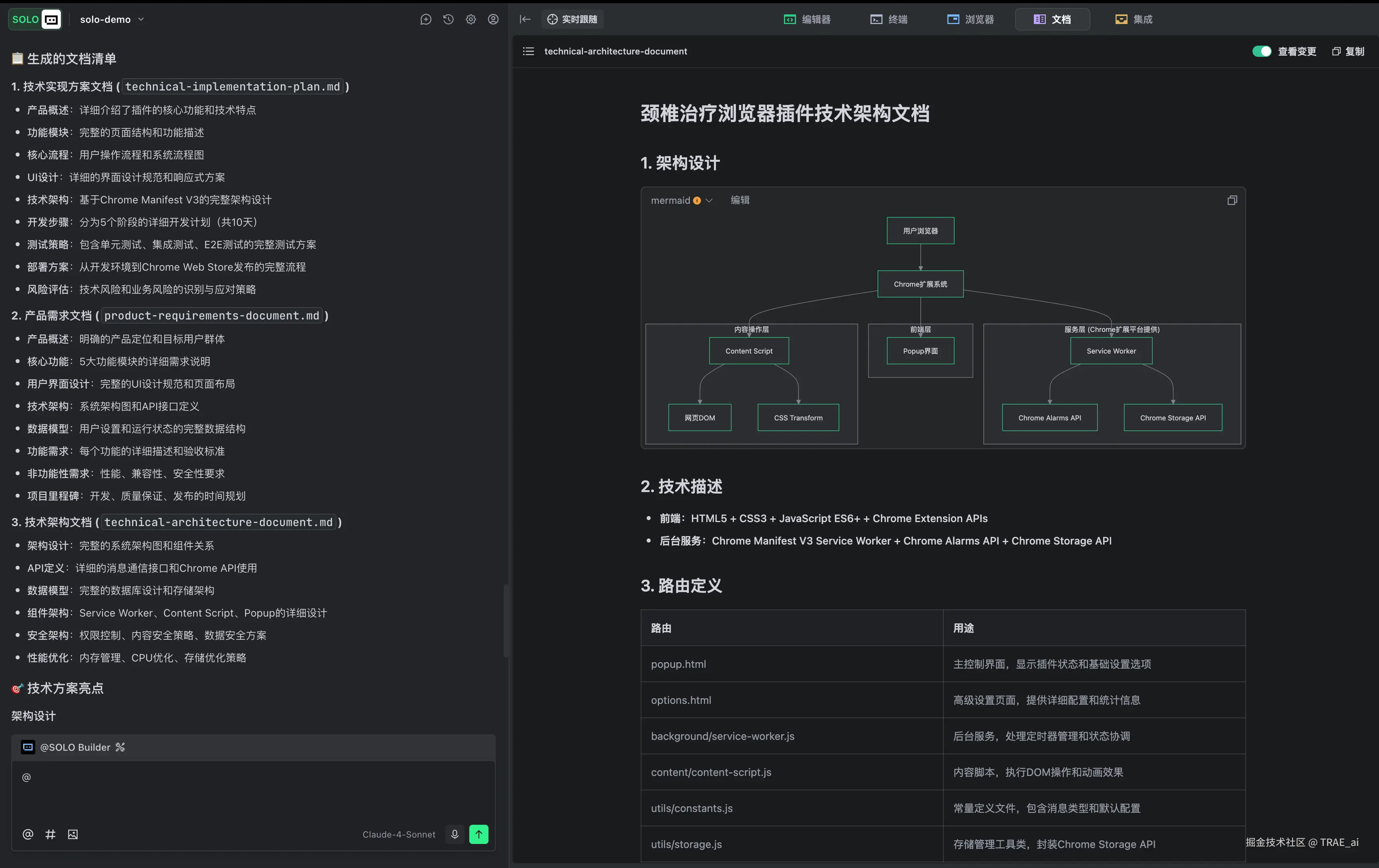Viewport: 1379px width, 868px height.
Task: Toggle the 查看变更 switch off
Action: click(x=1262, y=52)
